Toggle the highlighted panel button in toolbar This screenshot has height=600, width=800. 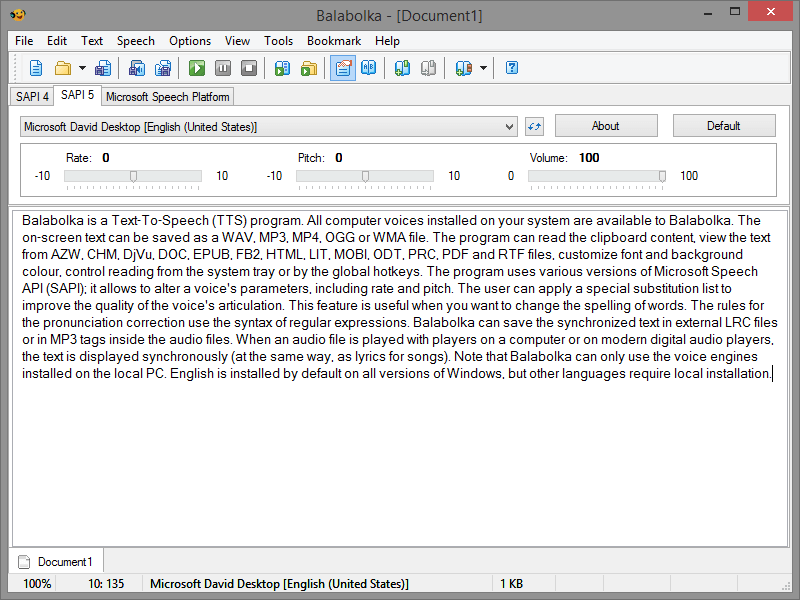(343, 68)
